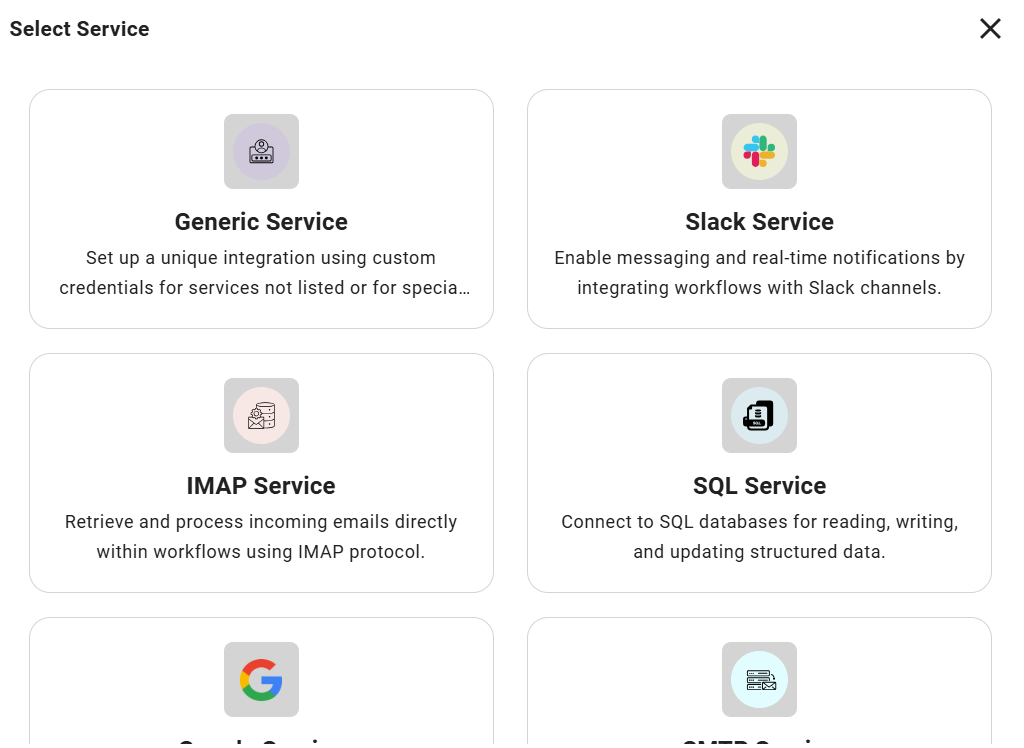Close the Select Service dialog
Viewport: 1024px width, 748px height.
(990, 29)
